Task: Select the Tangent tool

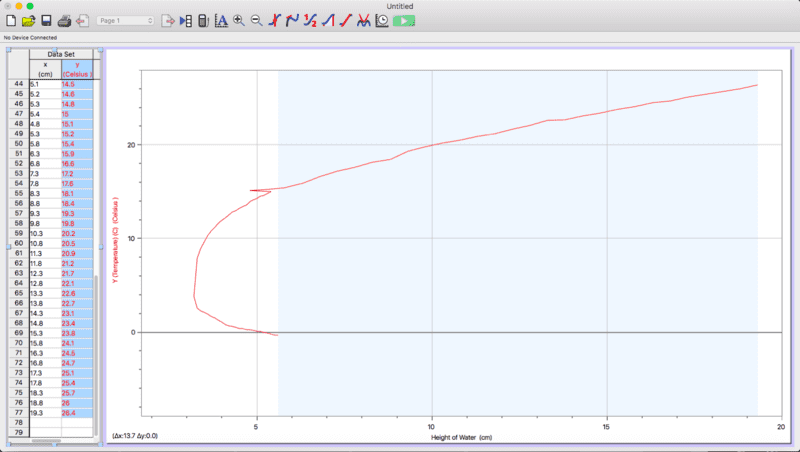Action: tap(293, 20)
